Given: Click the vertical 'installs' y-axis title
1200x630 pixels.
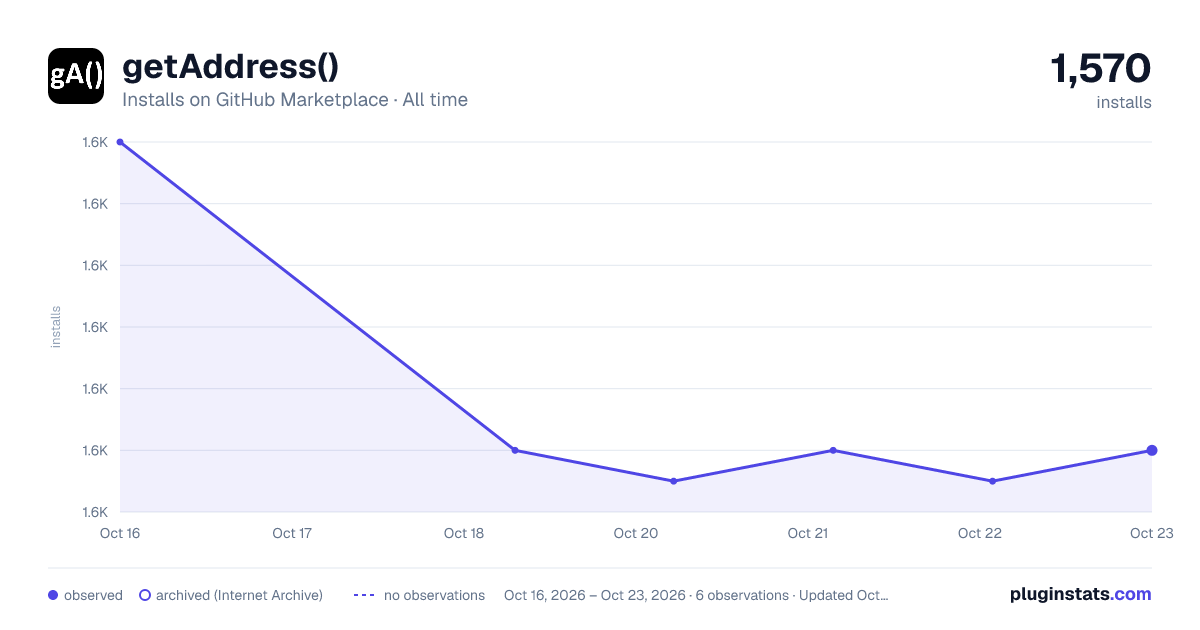Looking at the screenshot, I should pyautogui.click(x=56, y=327).
